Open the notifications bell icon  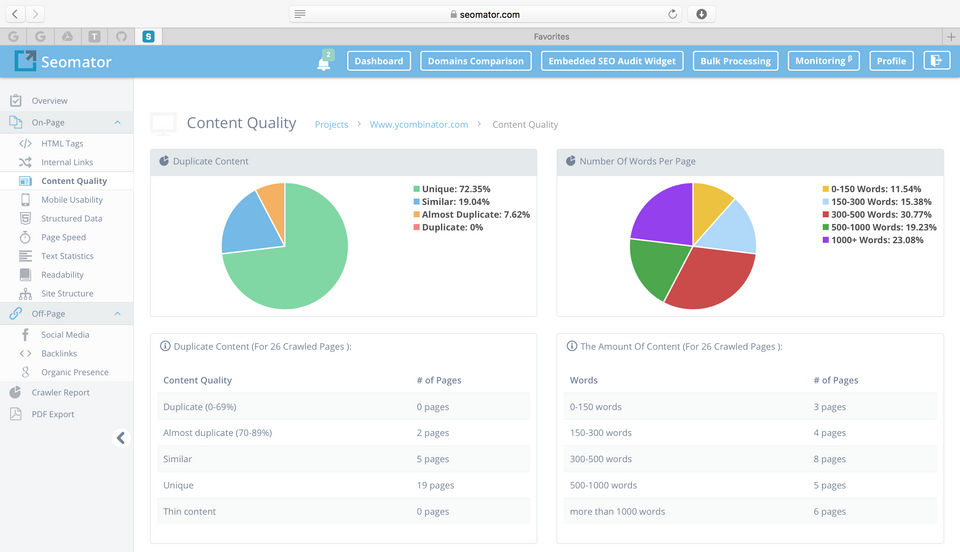(x=324, y=63)
